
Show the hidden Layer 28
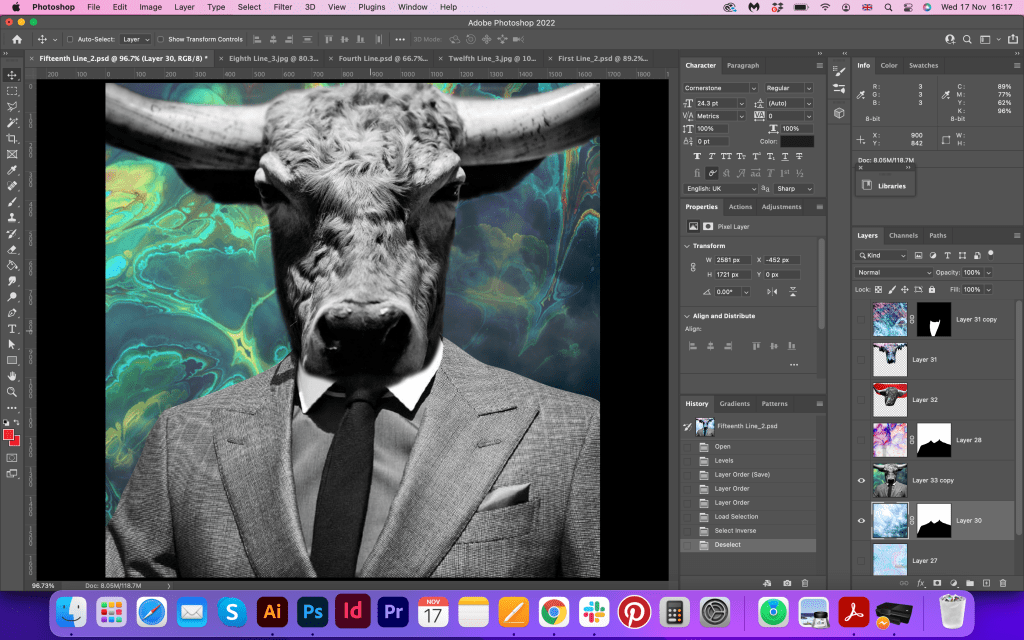point(861,439)
